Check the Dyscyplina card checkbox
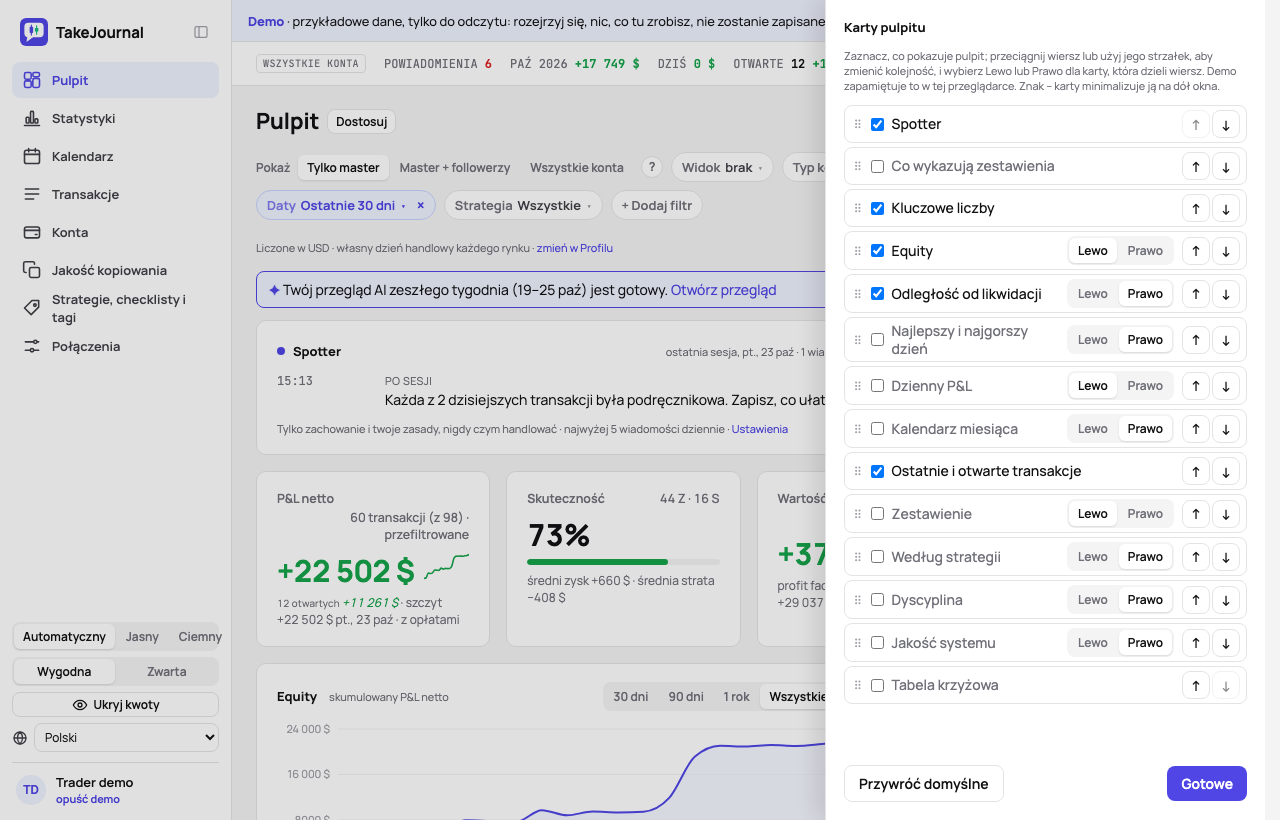 point(877,600)
